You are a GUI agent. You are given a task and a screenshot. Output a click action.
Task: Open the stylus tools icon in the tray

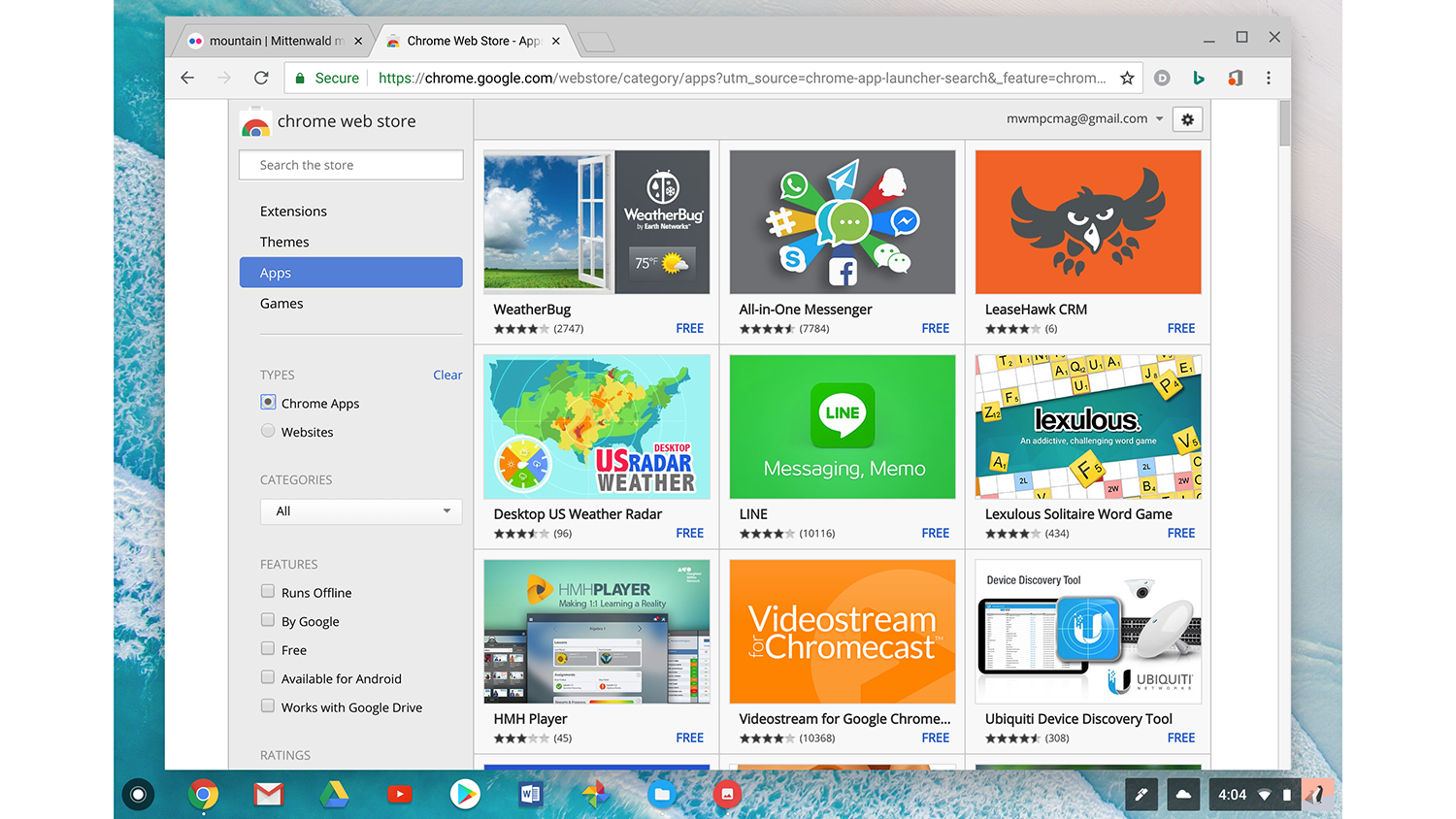(1141, 794)
